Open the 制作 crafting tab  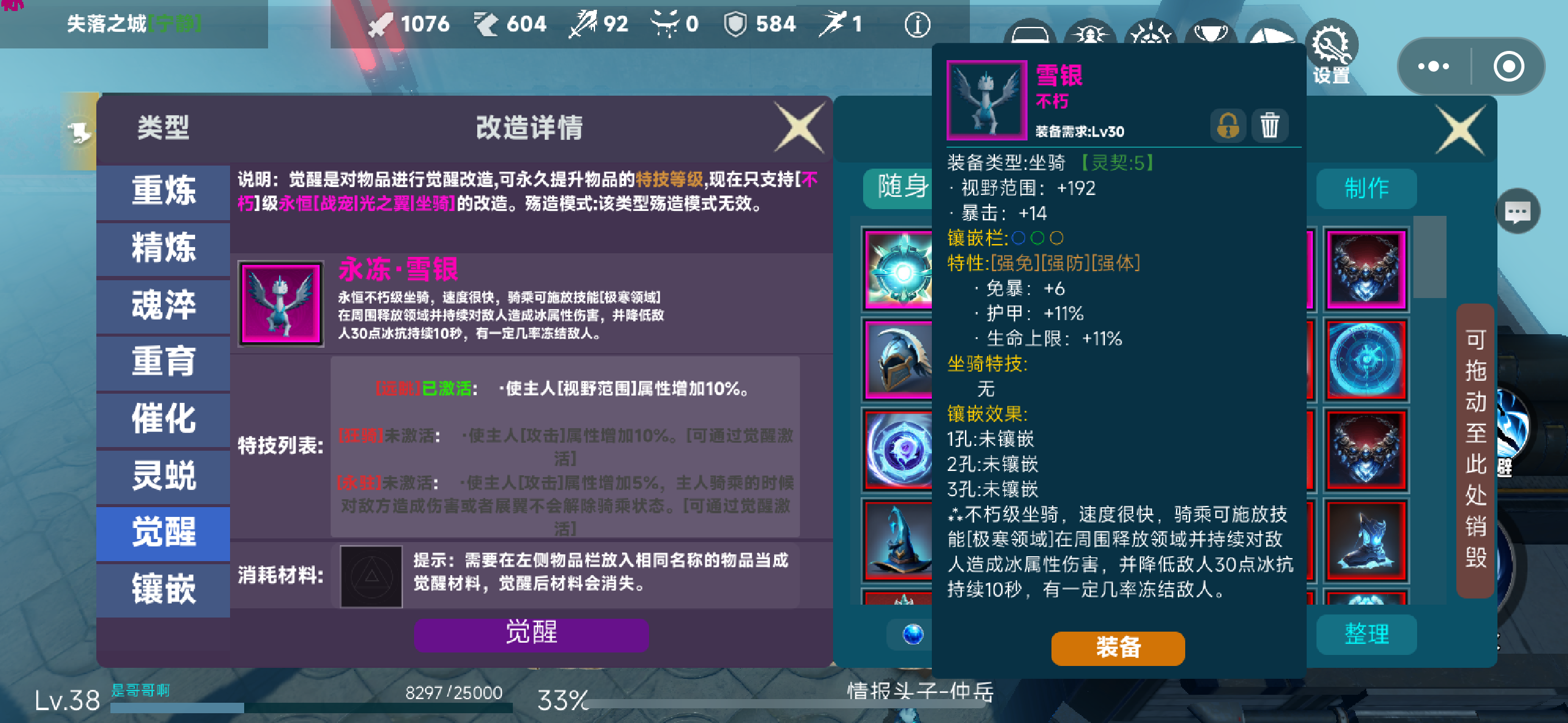coord(1366,188)
